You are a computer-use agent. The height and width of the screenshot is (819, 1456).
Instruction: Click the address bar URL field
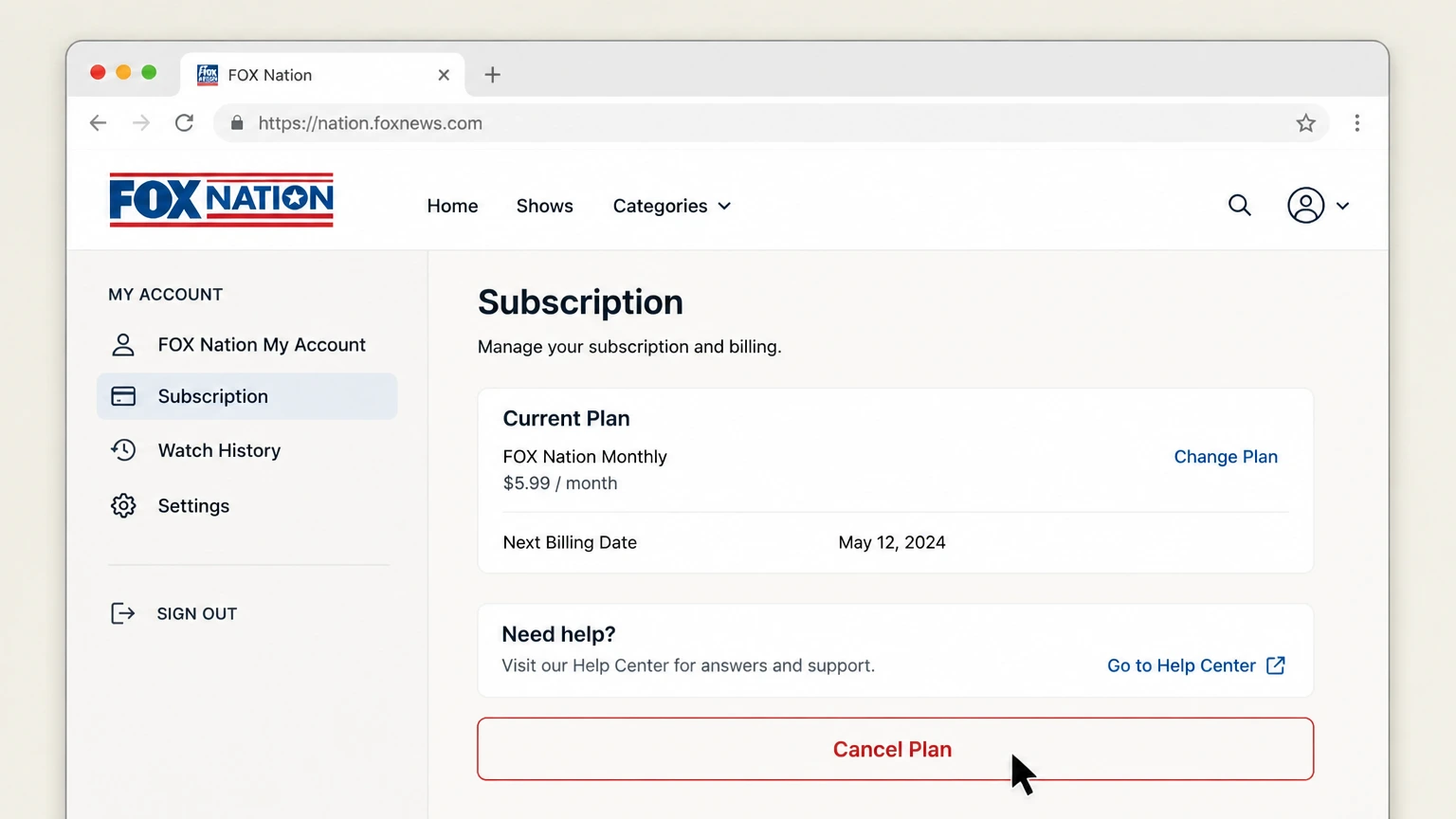[x=770, y=123]
